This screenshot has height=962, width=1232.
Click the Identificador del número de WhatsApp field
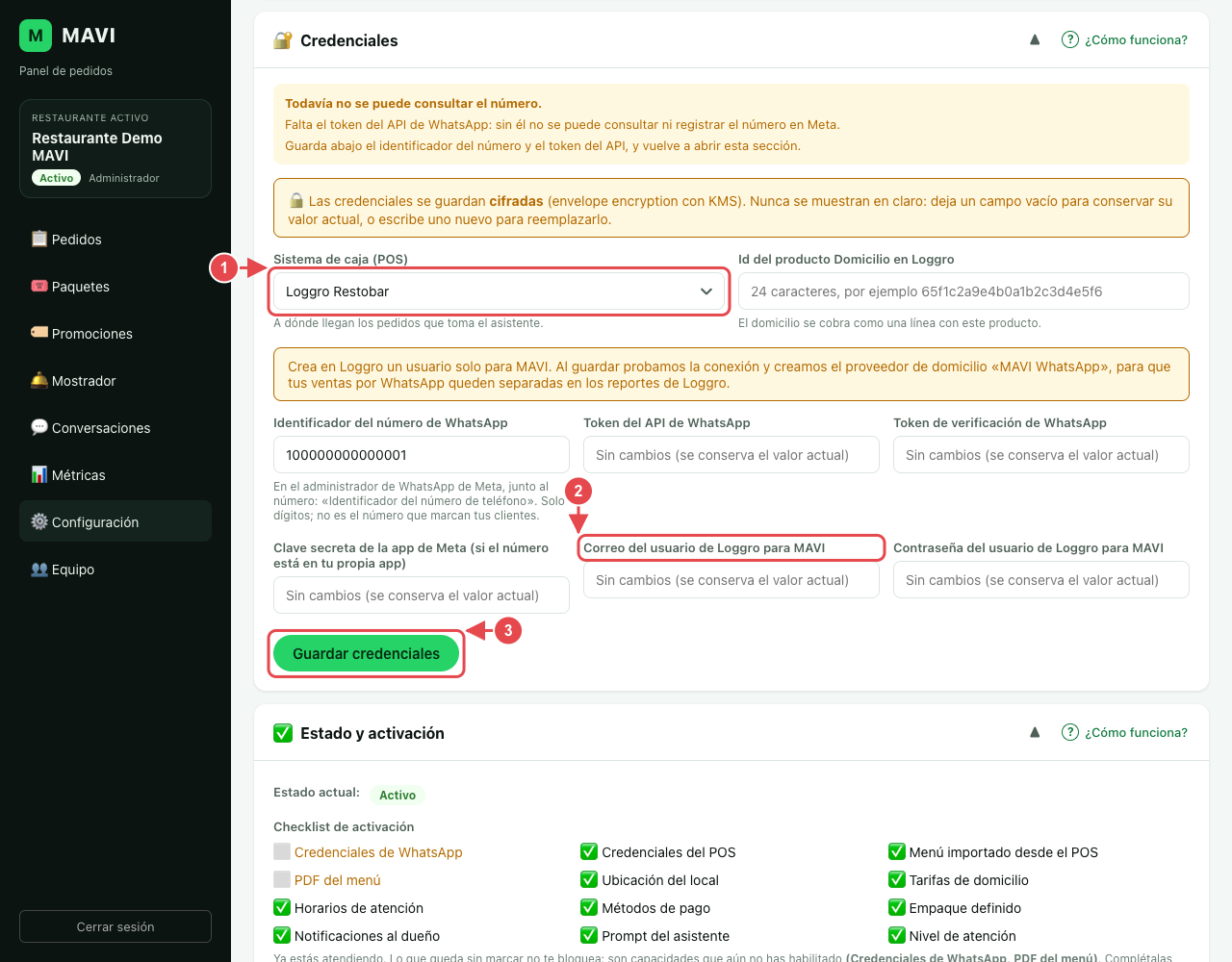[422, 455]
